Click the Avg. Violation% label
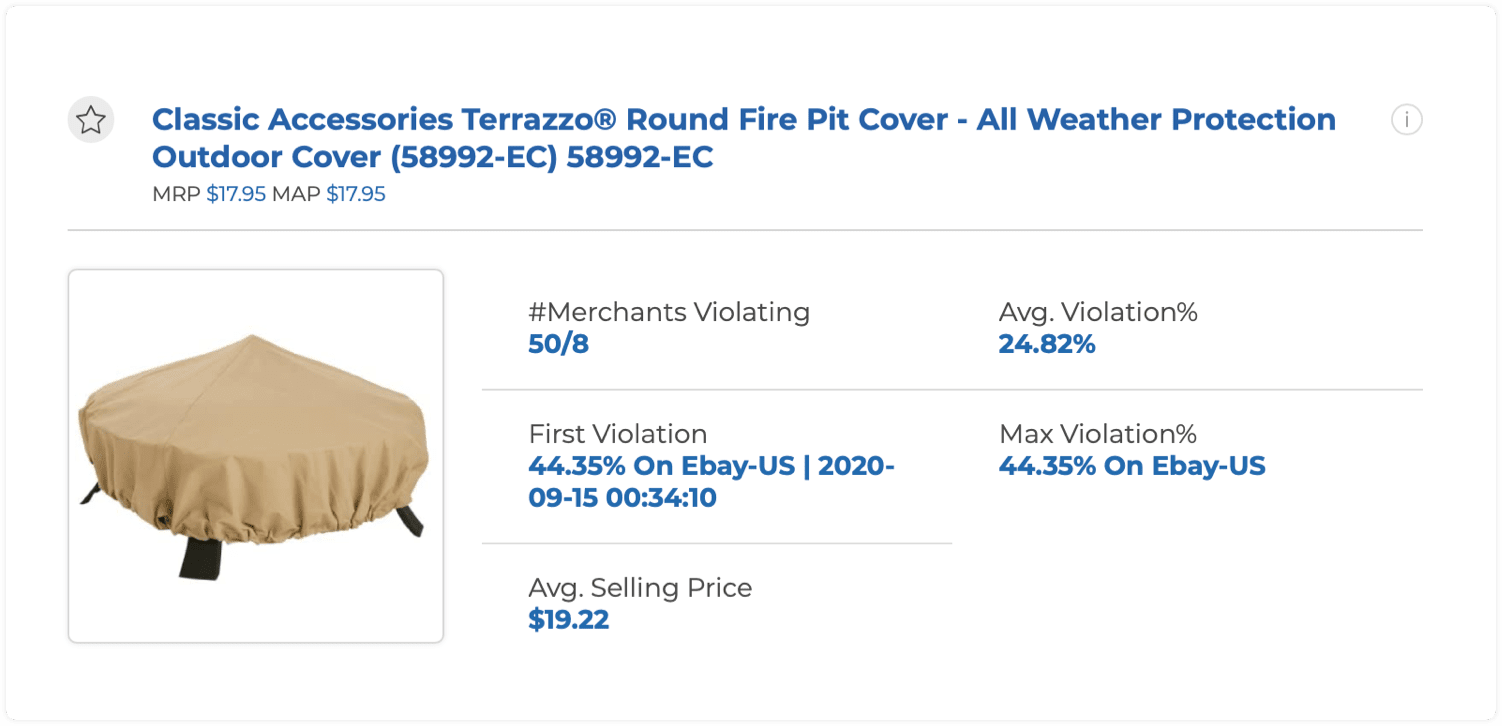Image resolution: width=1502 pixels, height=726 pixels. tap(1097, 312)
